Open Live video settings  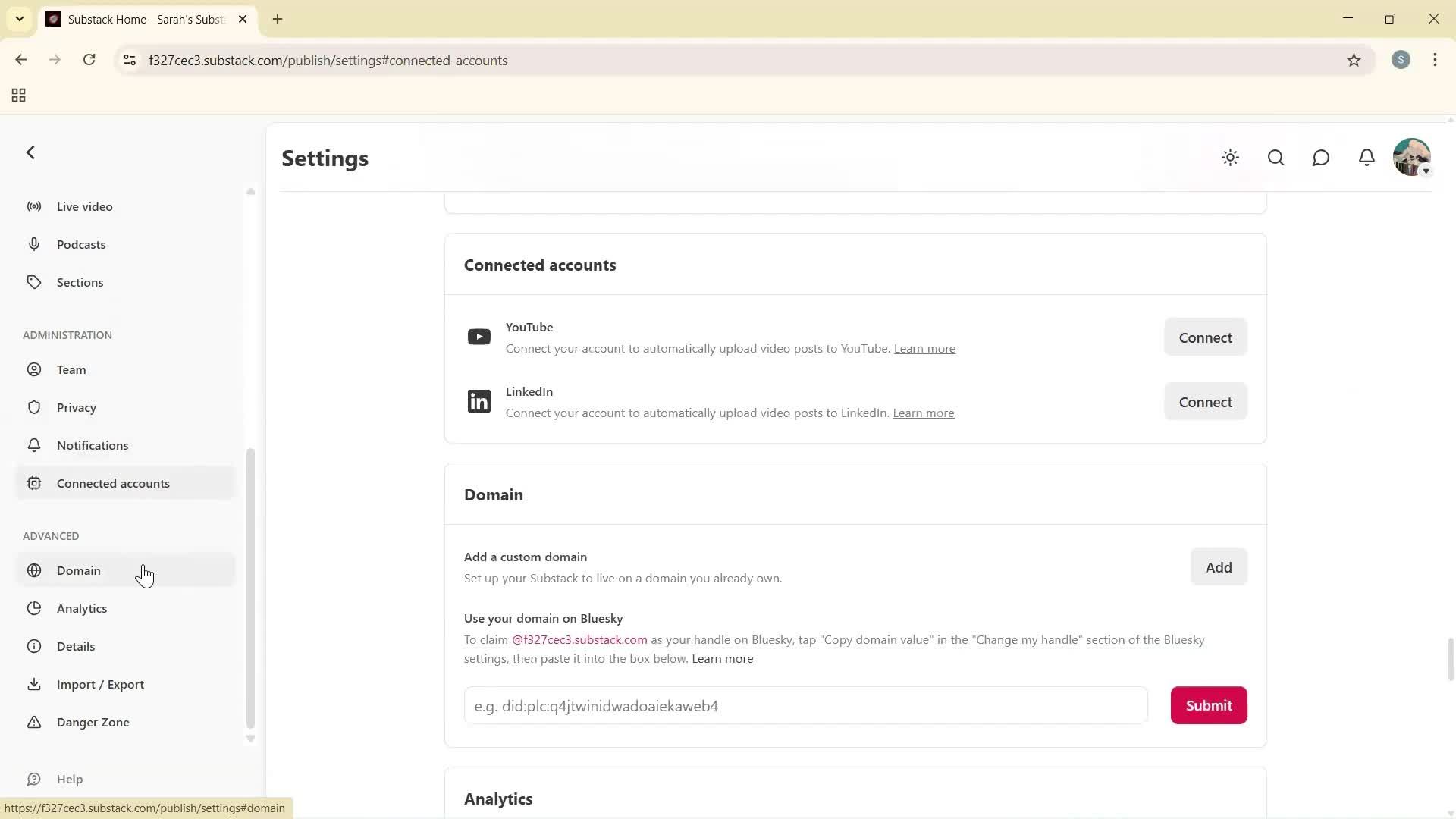[84, 206]
